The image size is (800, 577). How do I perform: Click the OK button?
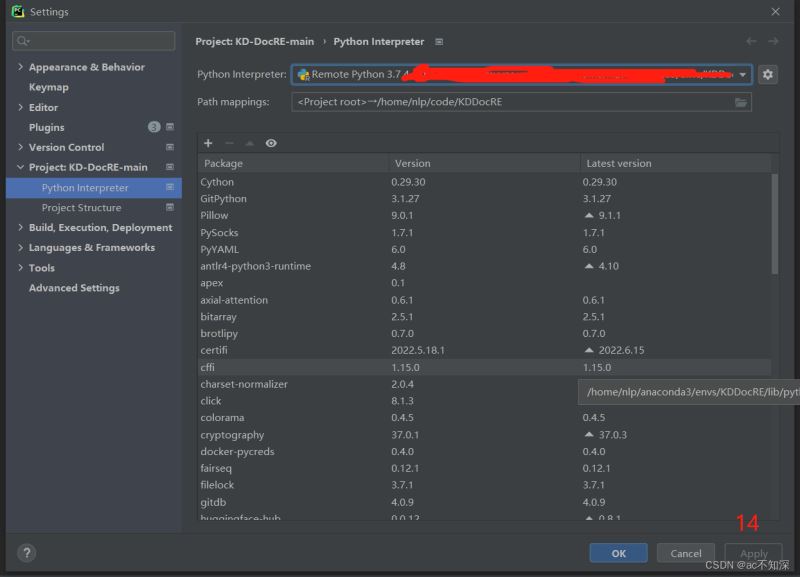pos(618,553)
